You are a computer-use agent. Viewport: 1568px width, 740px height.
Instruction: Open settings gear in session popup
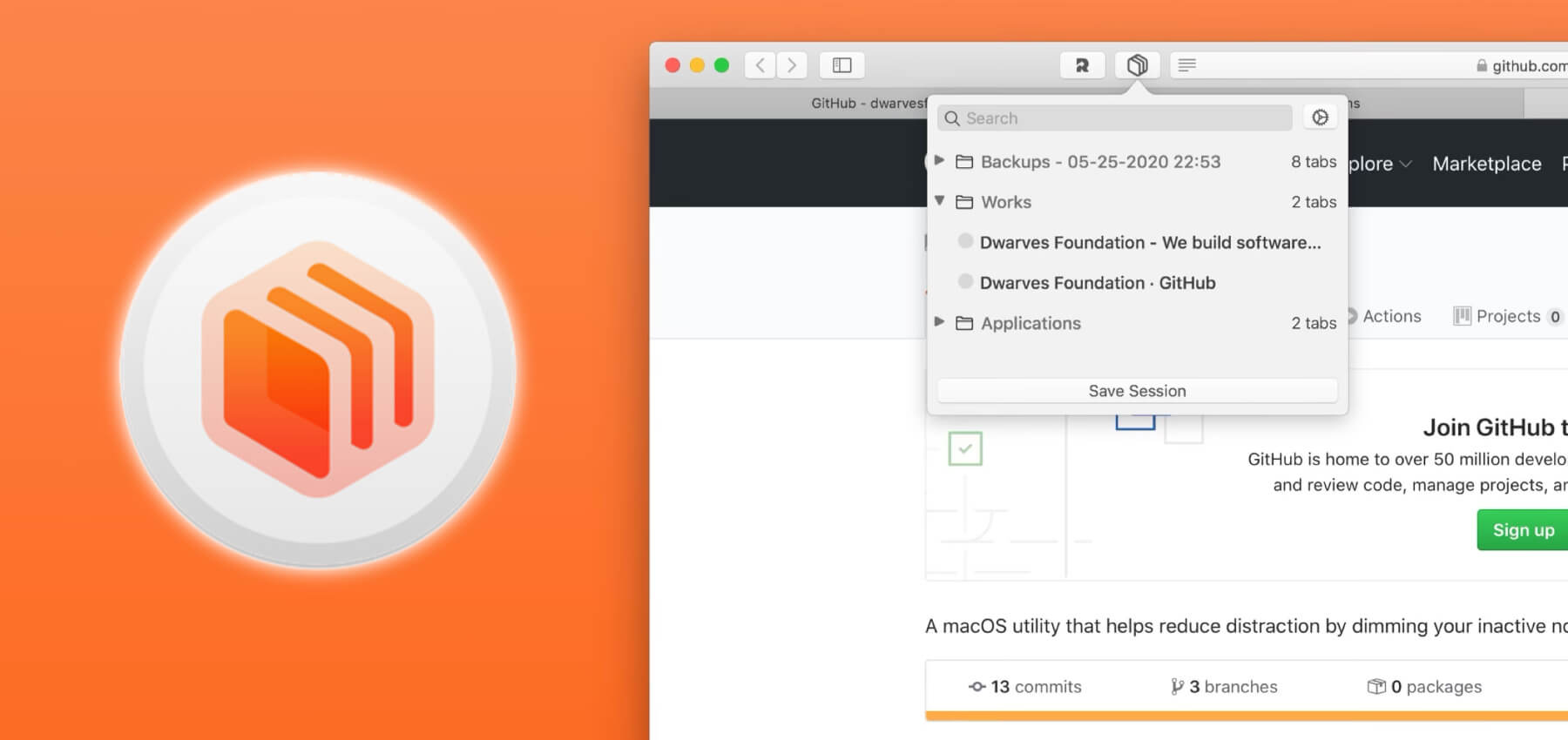pos(1320,118)
